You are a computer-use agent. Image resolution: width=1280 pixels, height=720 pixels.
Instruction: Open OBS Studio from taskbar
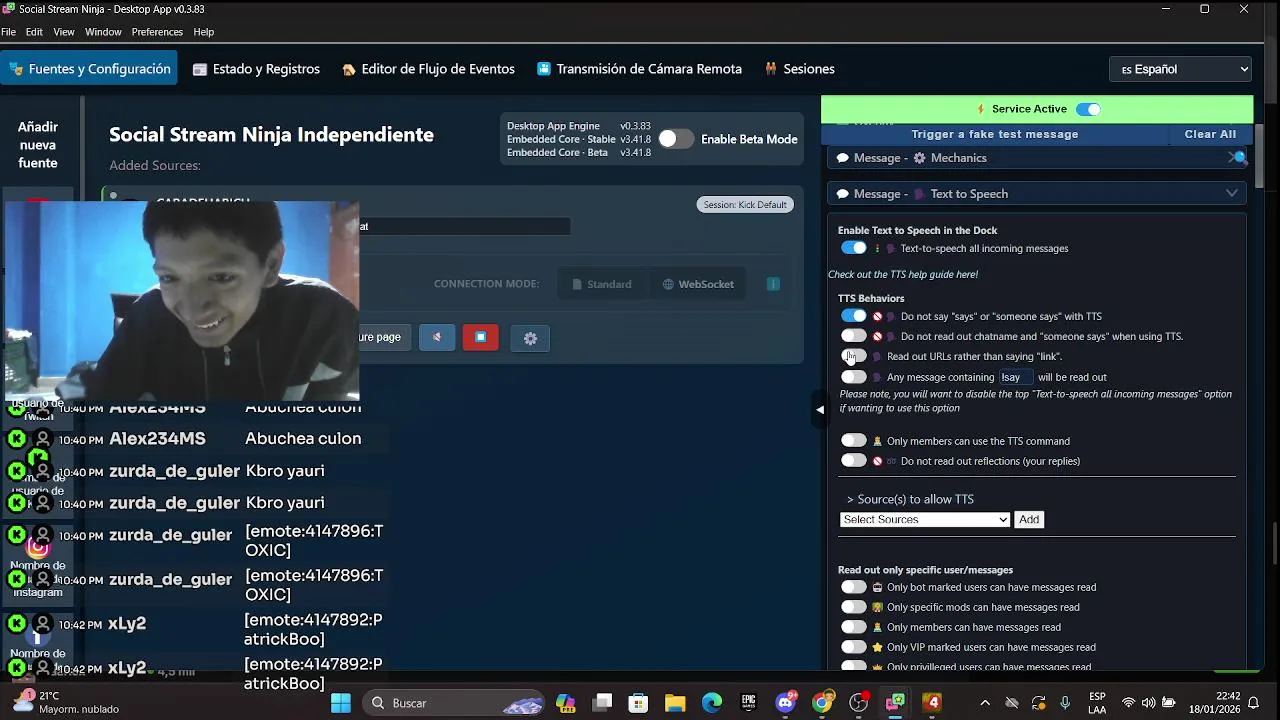859,703
